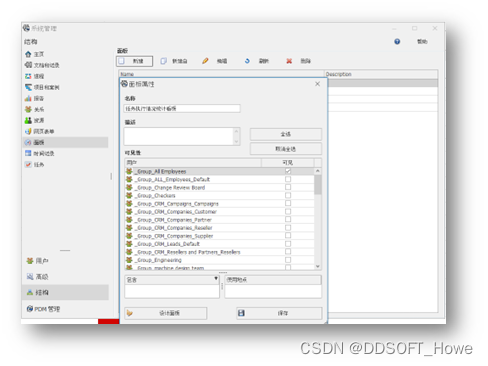Click the Save (保存) button in the dialog
This screenshot has width=488, height=366.
tap(279, 313)
